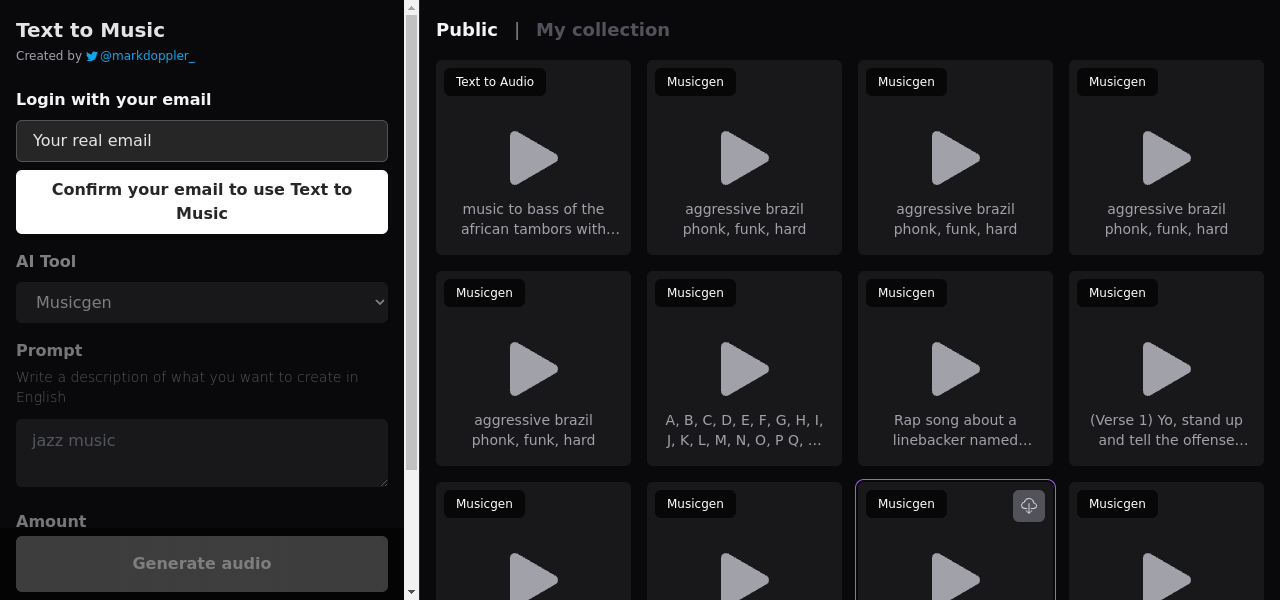Play the linebacker rap song track
This screenshot has height=600, width=1280.
955,369
